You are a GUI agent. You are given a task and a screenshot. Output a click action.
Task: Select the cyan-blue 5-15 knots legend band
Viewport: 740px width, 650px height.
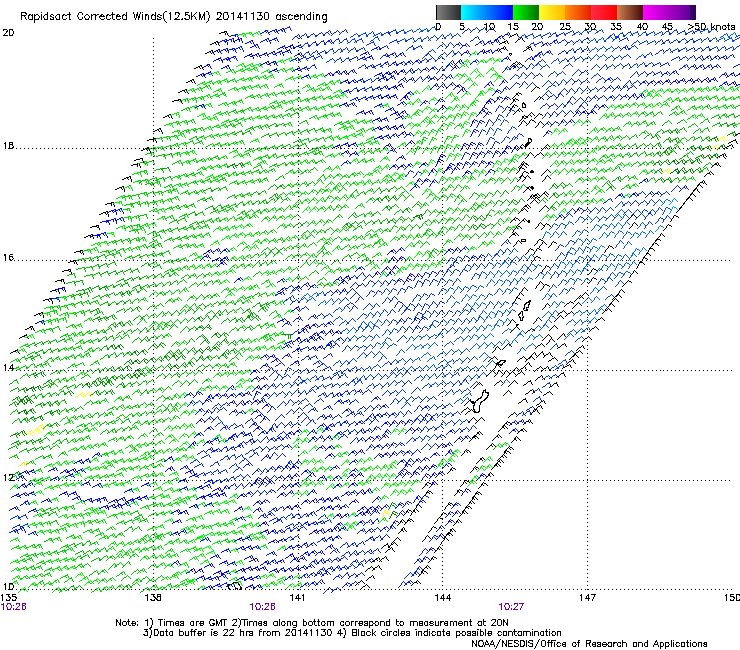coord(487,12)
